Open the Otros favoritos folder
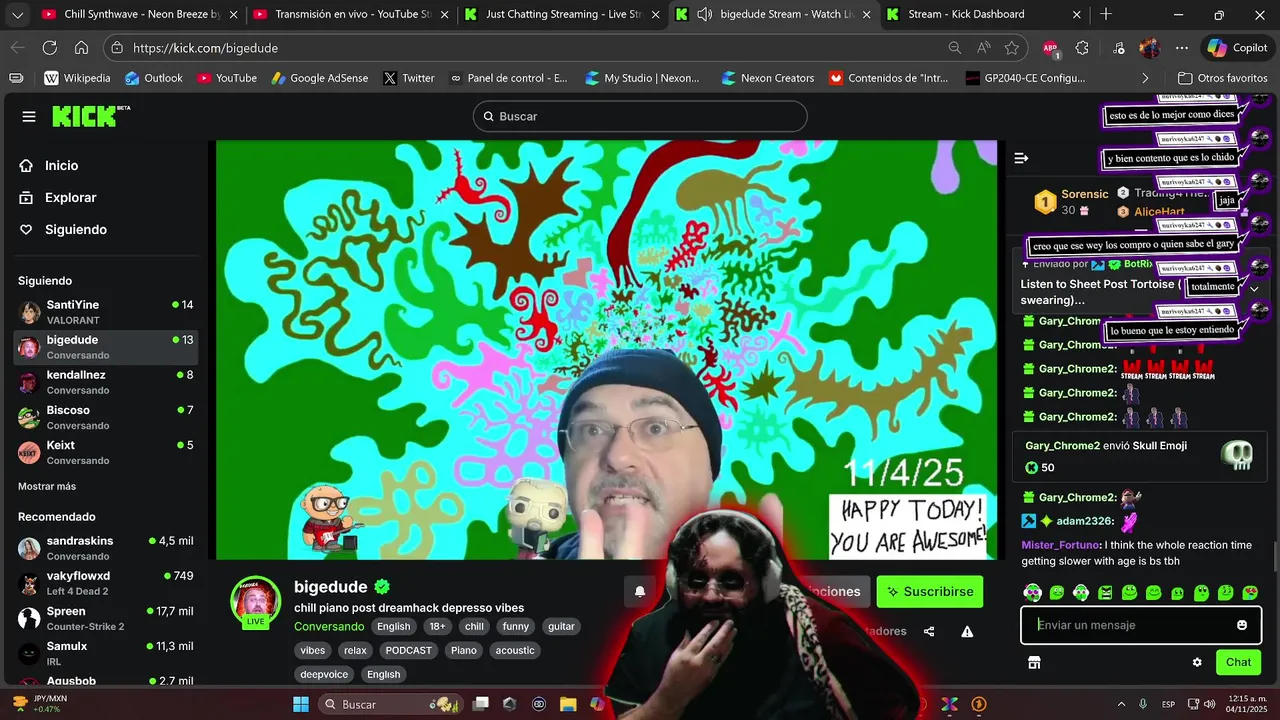The width and height of the screenshot is (1280, 720). 1222,78
